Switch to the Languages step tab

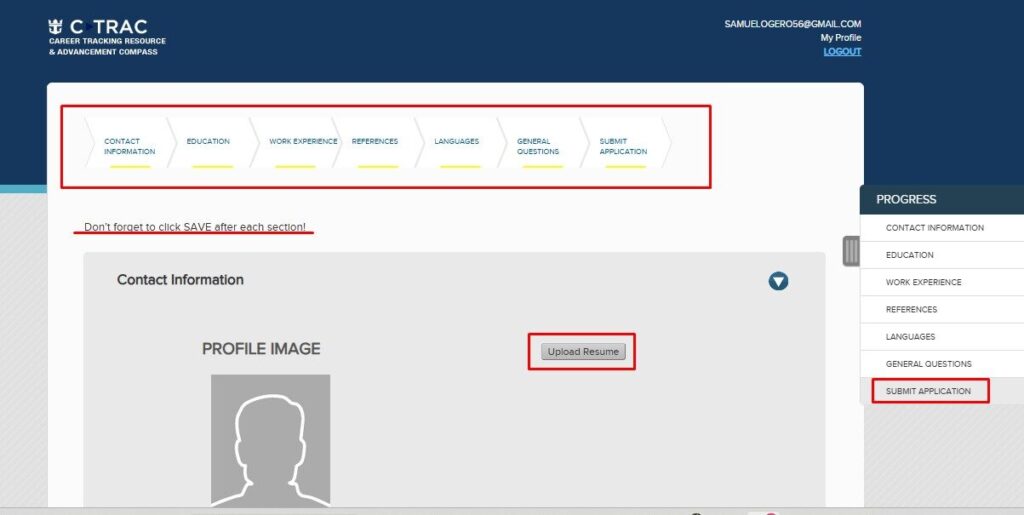(456, 142)
